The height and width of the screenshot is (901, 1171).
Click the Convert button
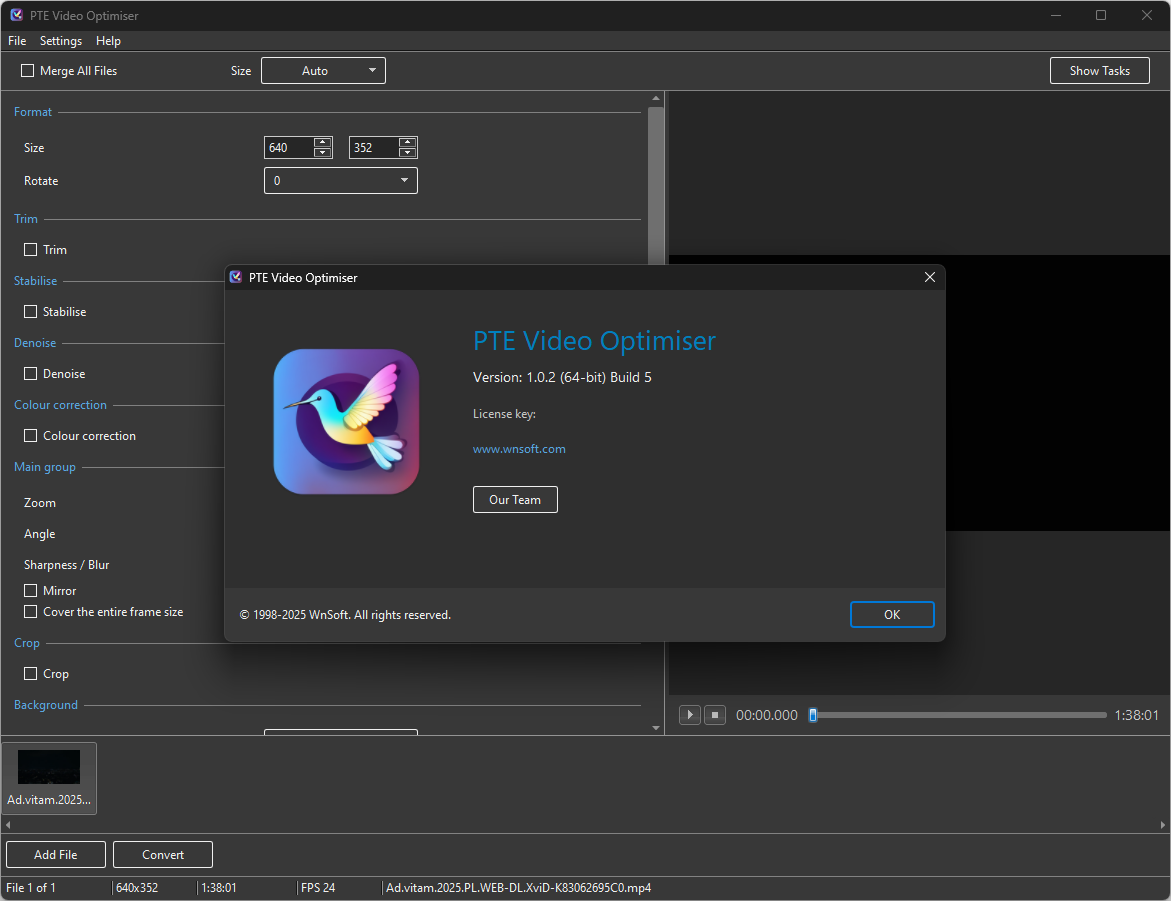point(163,855)
